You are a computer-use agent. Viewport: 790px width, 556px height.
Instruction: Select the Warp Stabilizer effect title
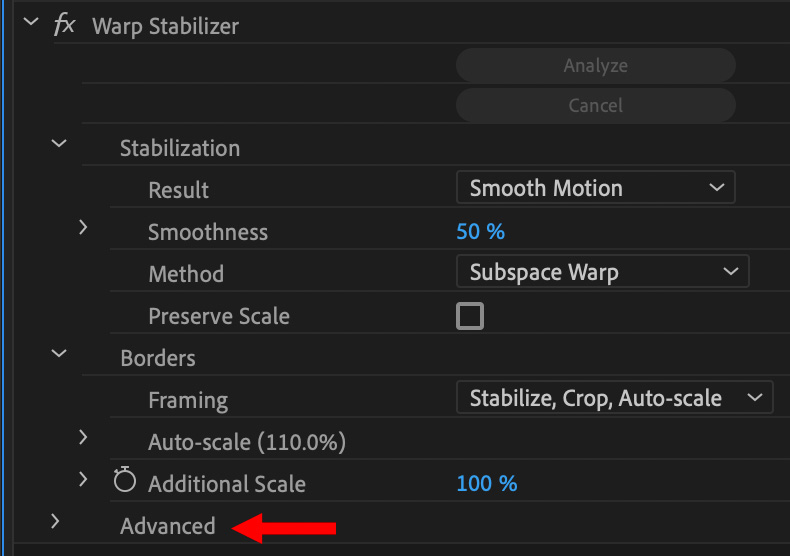pos(165,26)
